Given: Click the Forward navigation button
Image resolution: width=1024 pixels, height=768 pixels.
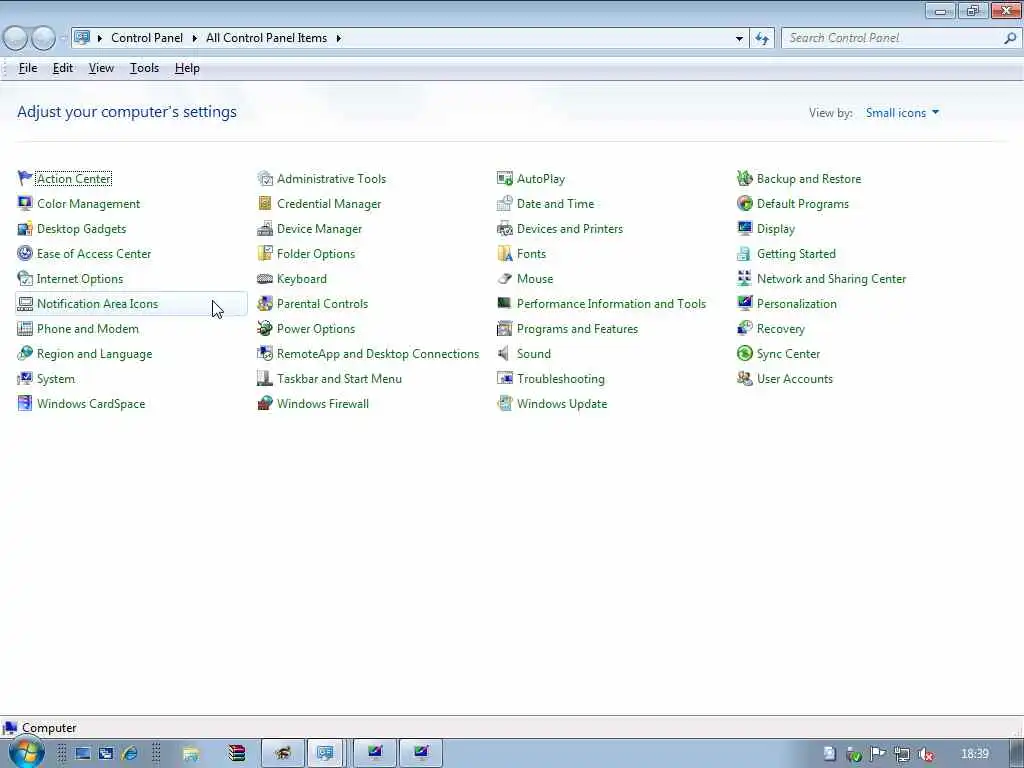Looking at the screenshot, I should pyautogui.click(x=43, y=39).
